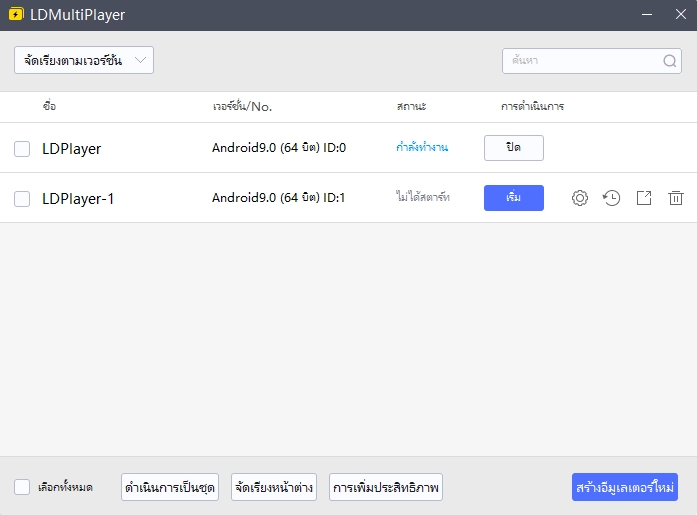Click Android9.0 (64 บิต) ID:0 text

(279, 148)
